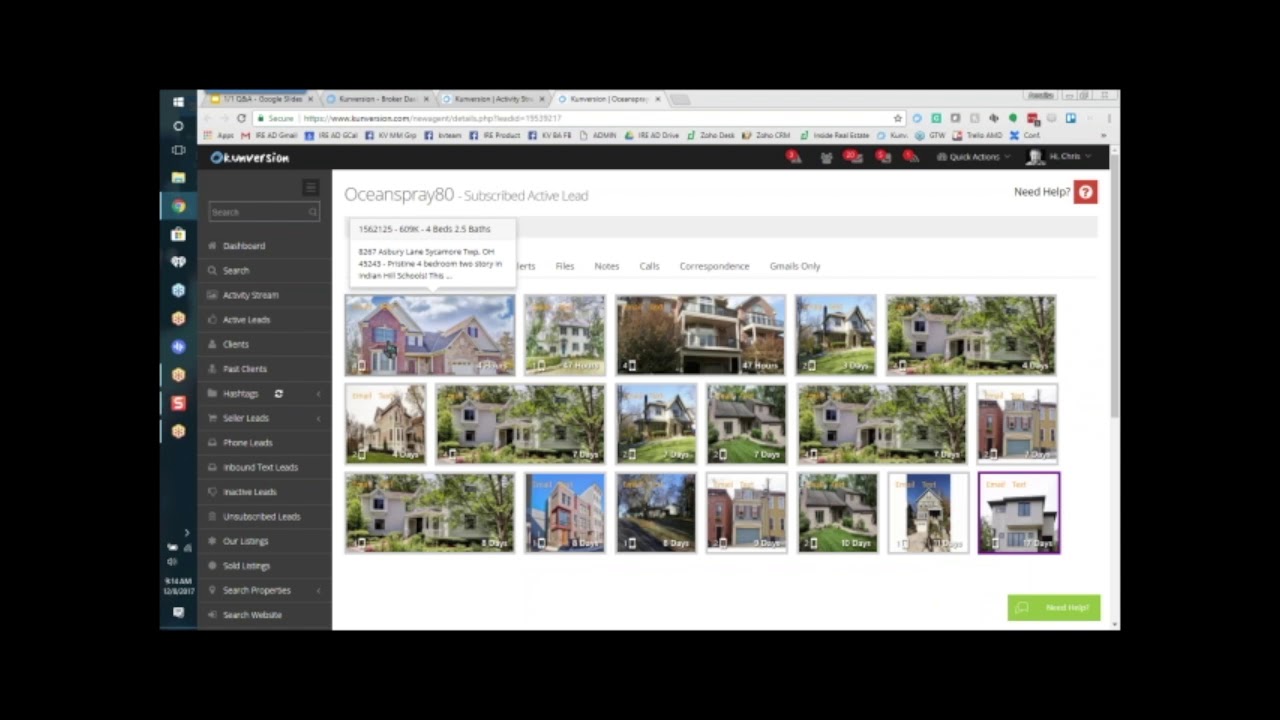Open the red brick house property thumbnail
Image resolution: width=1280 pixels, height=720 pixels.
click(x=430, y=335)
